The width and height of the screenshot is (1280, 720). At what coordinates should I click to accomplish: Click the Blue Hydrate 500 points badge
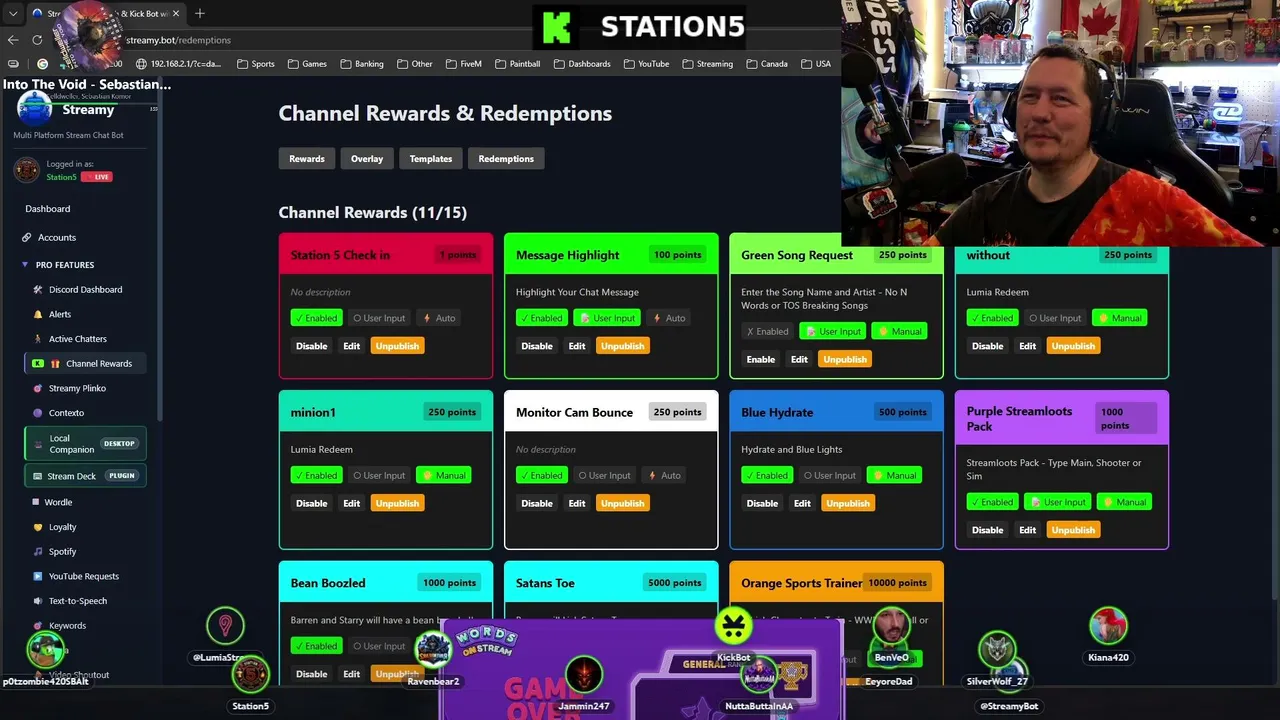[903, 412]
